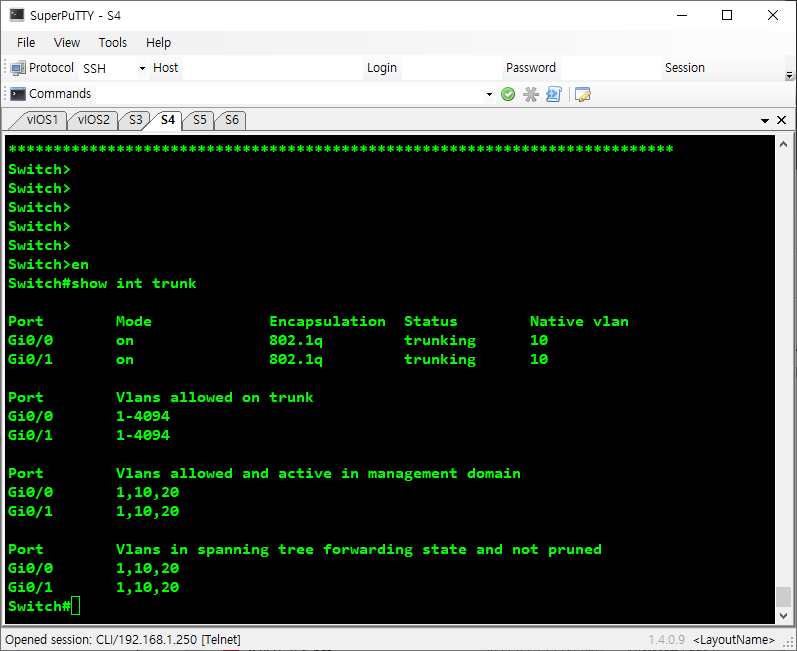Click the terminal scrollbar up arrow
Screen dimensions: 797x651
(x=783, y=144)
